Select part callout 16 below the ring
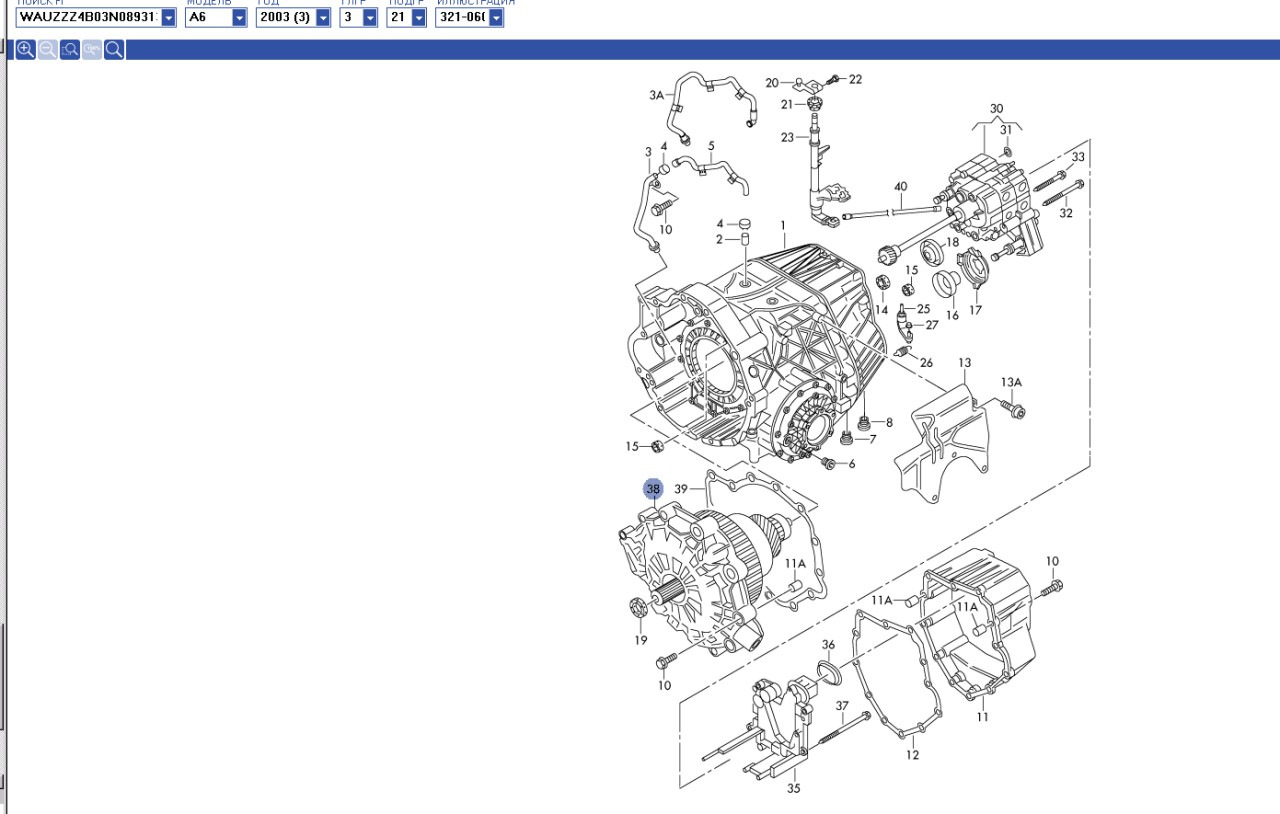 click(952, 315)
